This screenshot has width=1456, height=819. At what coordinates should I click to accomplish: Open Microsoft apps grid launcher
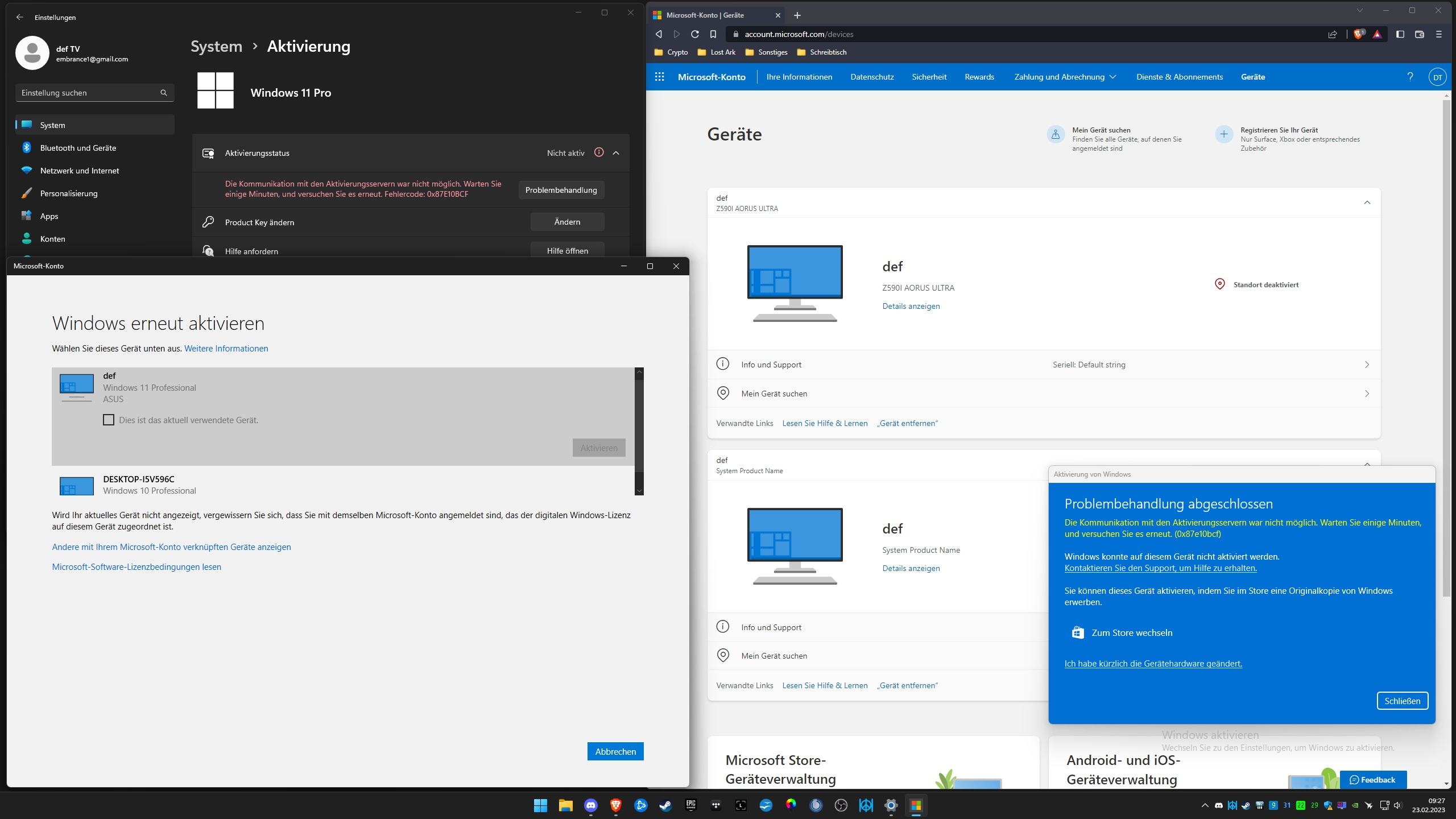660,77
